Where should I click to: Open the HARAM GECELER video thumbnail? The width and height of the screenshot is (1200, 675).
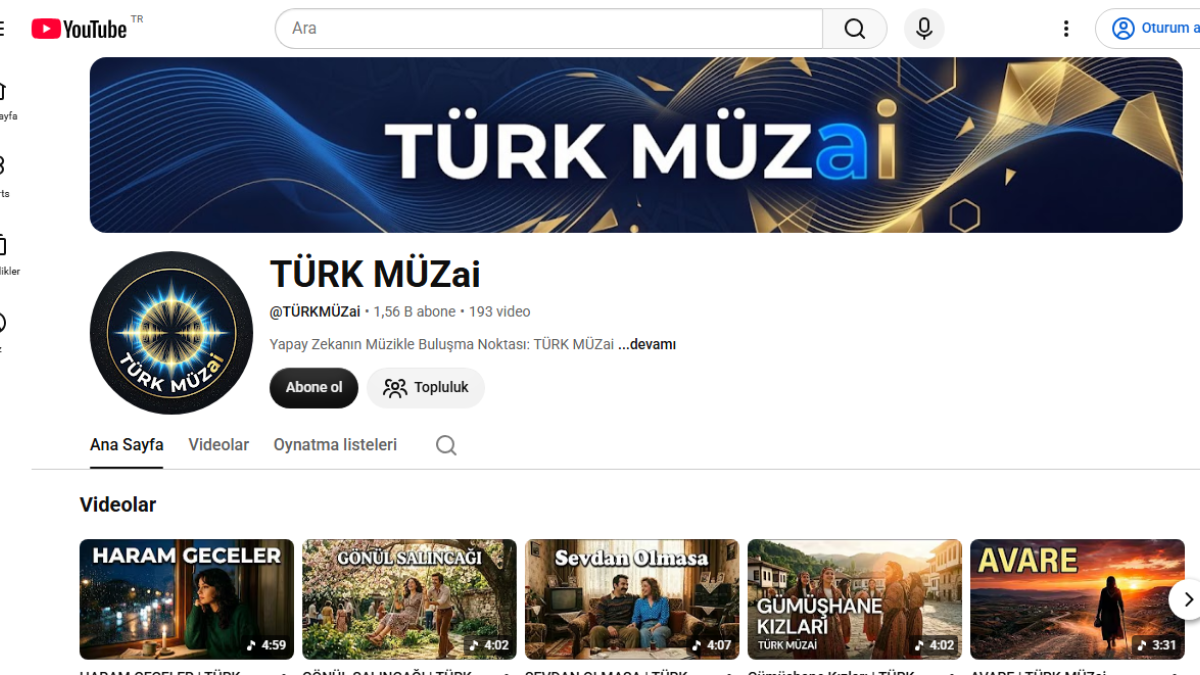point(187,599)
